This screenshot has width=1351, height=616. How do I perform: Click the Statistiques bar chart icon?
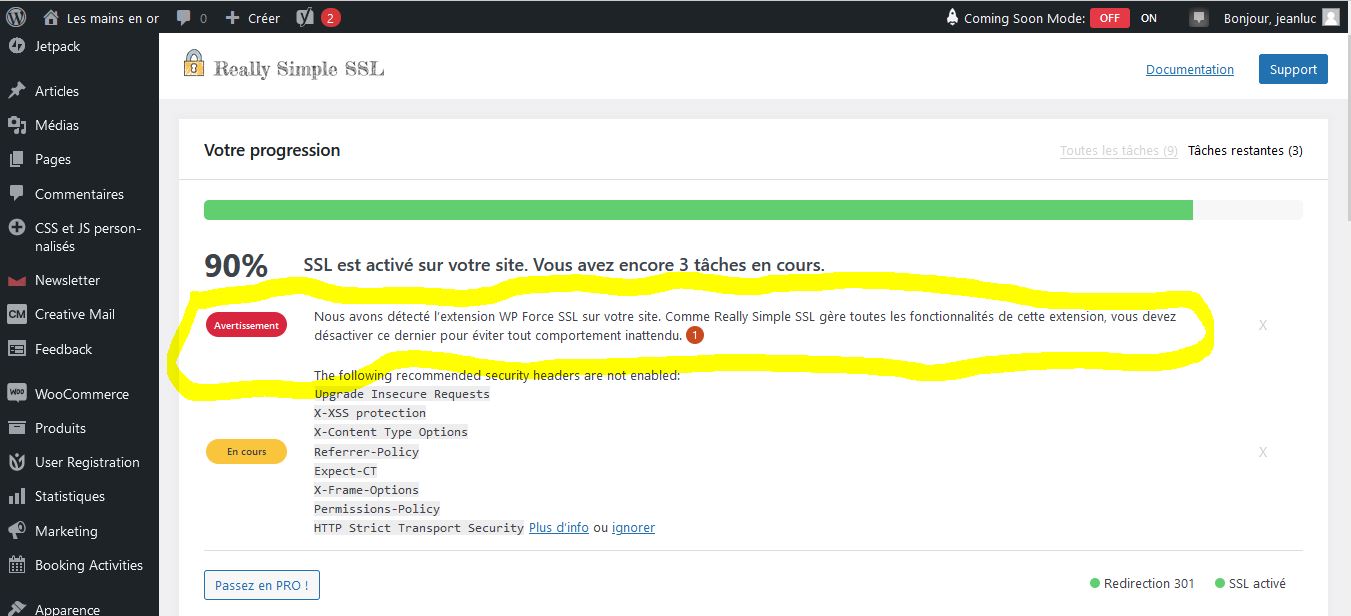[16, 496]
